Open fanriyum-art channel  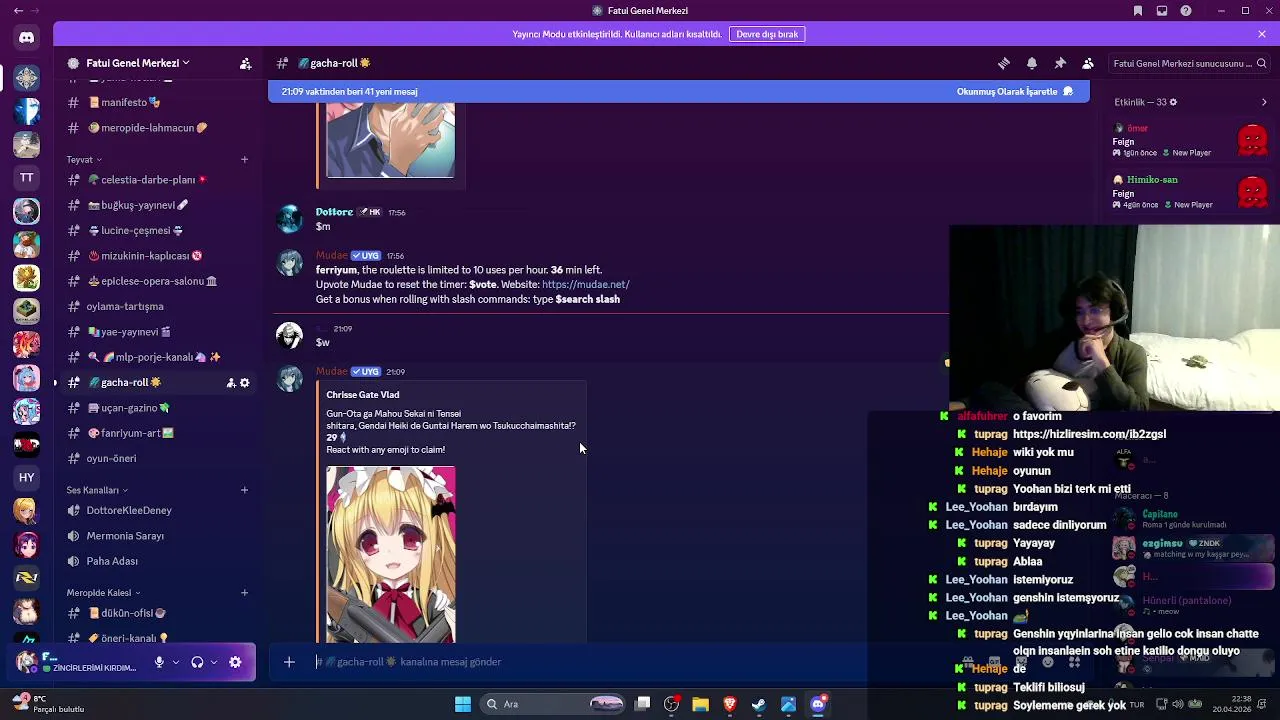pyautogui.click(x=158, y=433)
